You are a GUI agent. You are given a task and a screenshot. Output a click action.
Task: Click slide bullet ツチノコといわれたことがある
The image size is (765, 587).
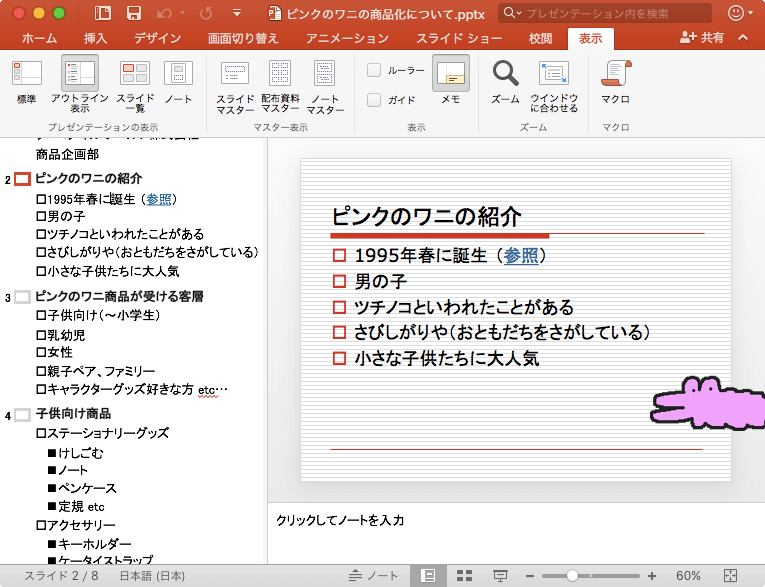(463, 307)
